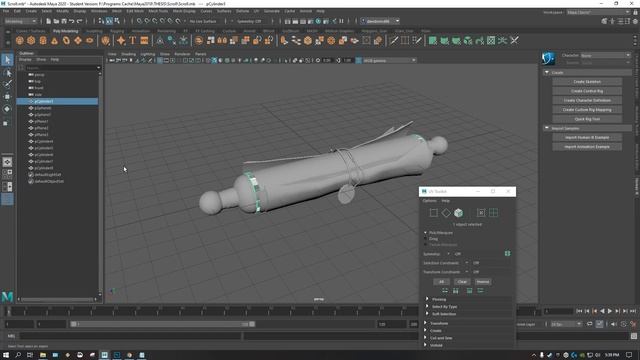
Task: Open the Modeling menu set dropdown
Action: [x=20, y=21]
